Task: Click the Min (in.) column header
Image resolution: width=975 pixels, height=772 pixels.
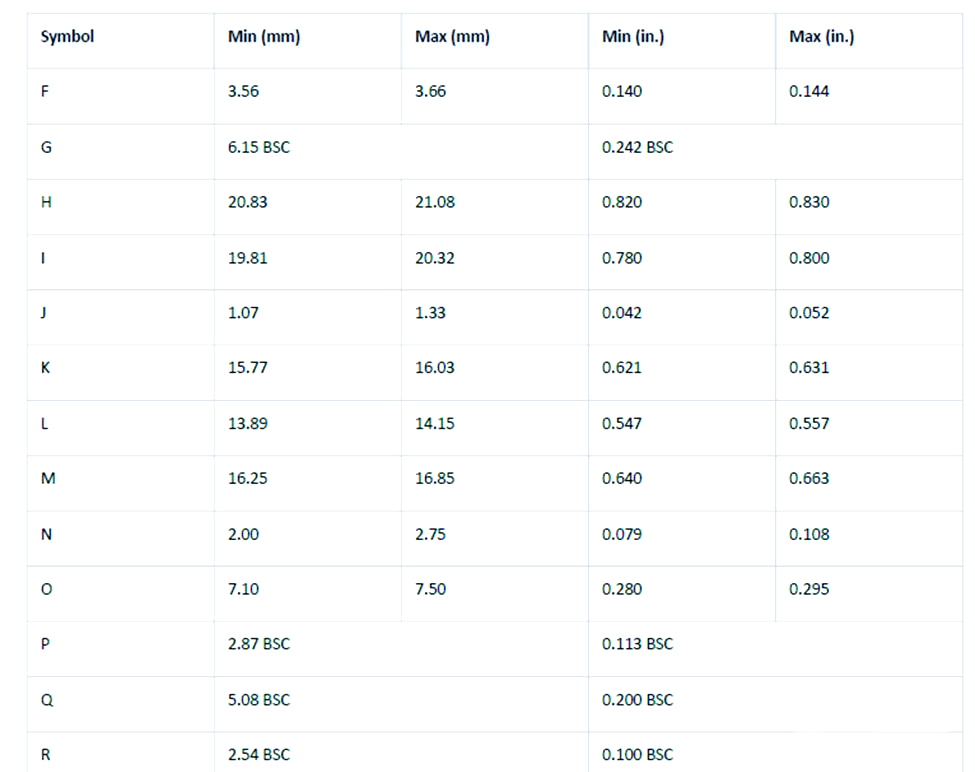Action: click(633, 37)
